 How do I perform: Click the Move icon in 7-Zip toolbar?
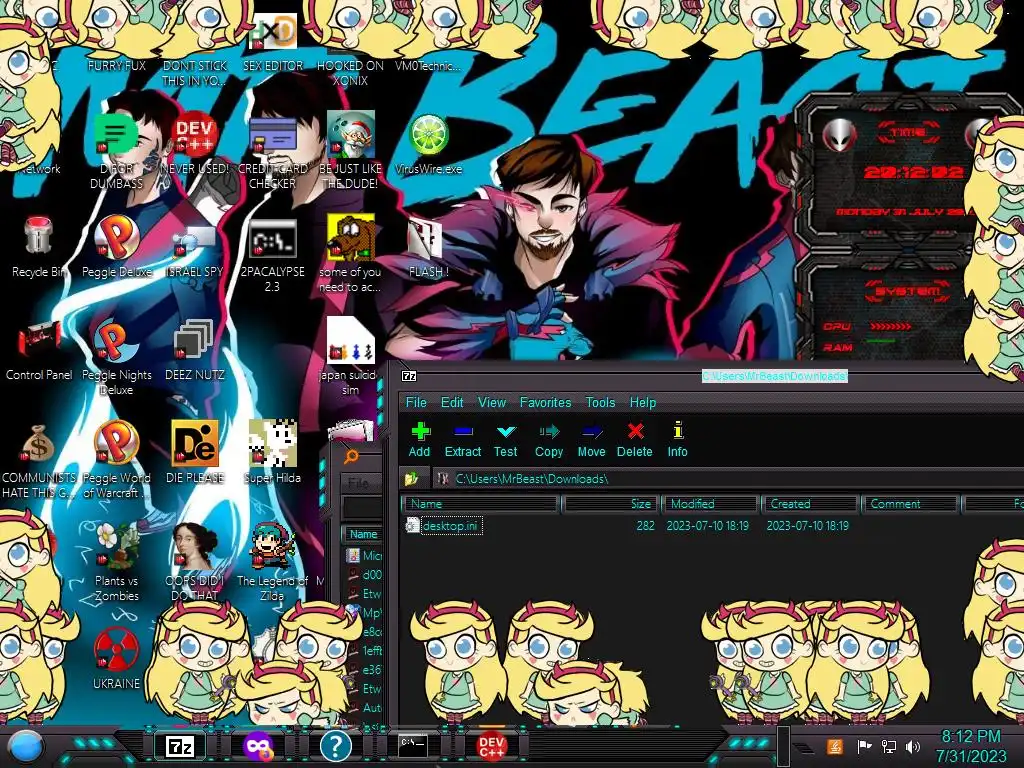(592, 440)
